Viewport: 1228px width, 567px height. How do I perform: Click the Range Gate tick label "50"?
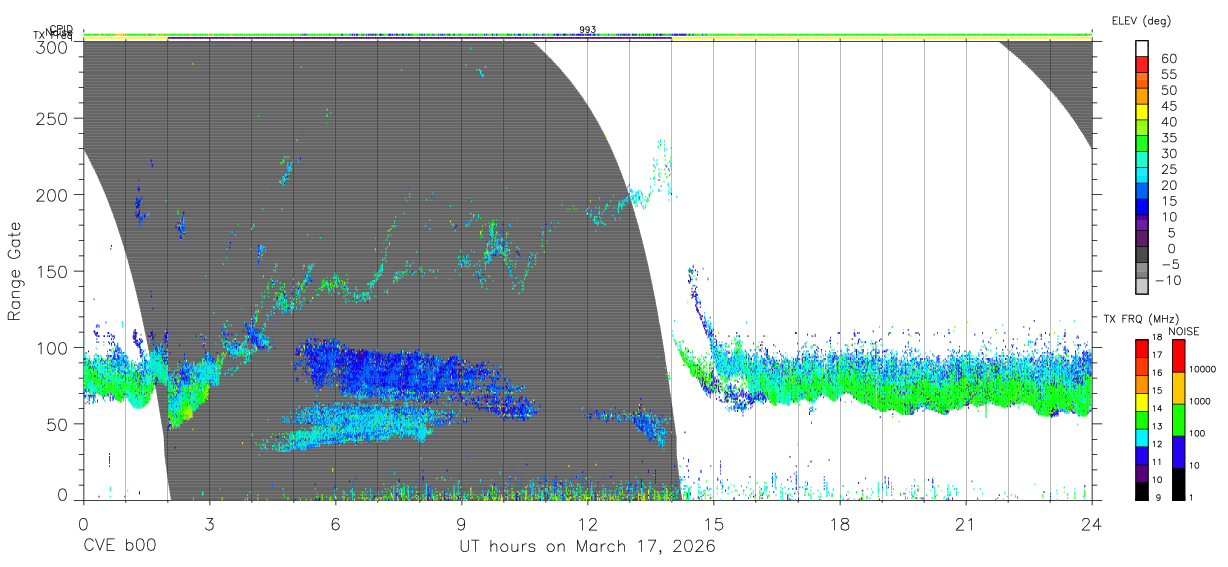coord(58,423)
